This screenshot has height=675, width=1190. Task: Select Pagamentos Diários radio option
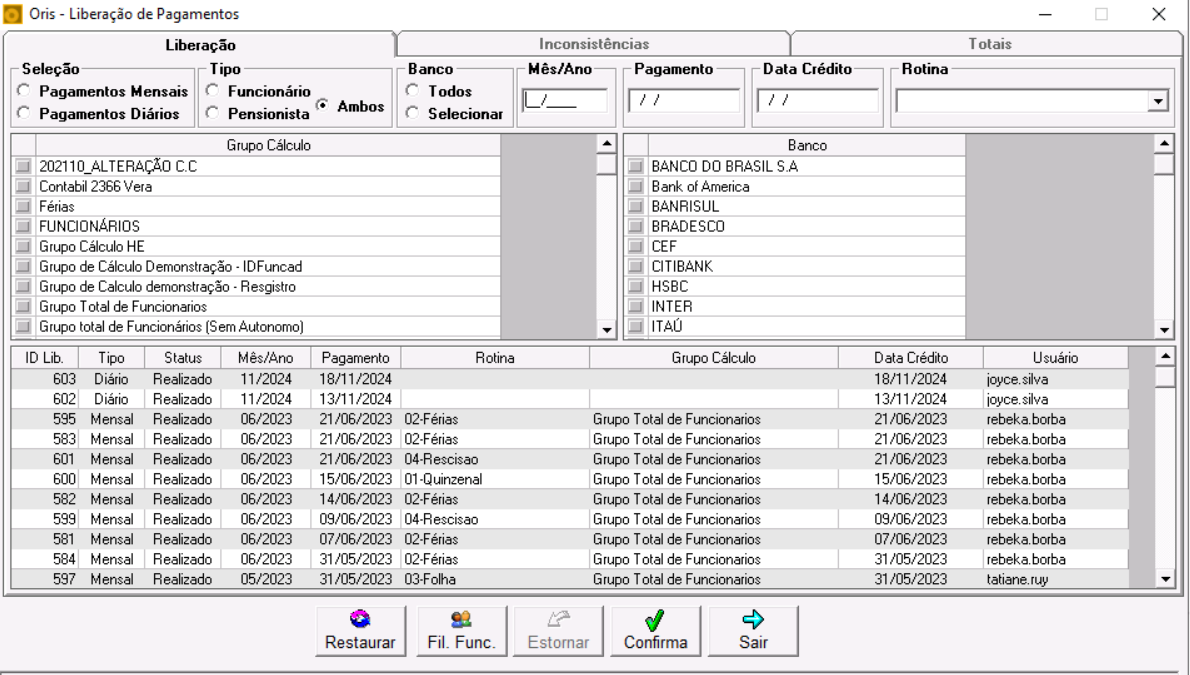tap(24, 113)
